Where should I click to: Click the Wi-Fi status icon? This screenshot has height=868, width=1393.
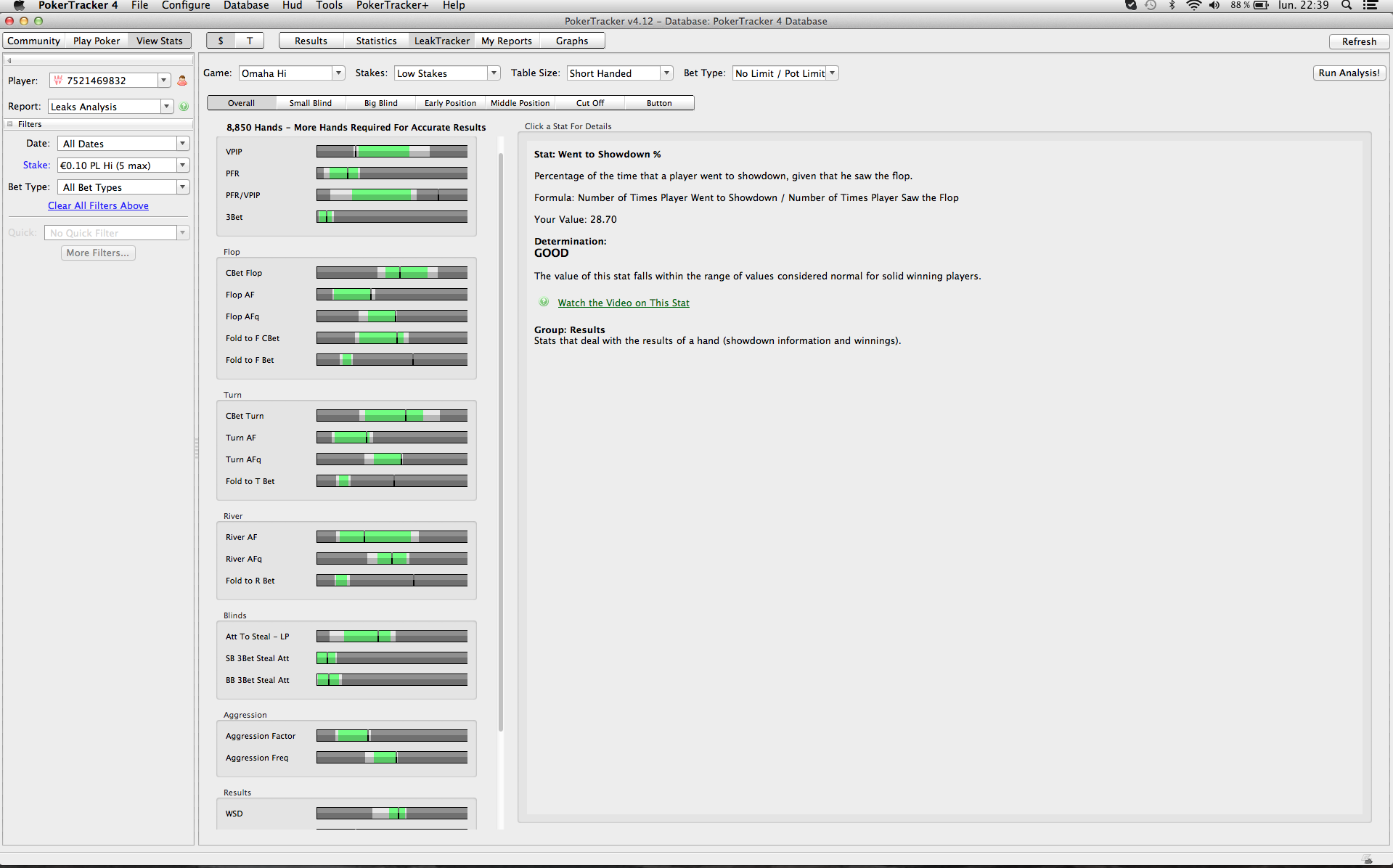[1193, 5]
